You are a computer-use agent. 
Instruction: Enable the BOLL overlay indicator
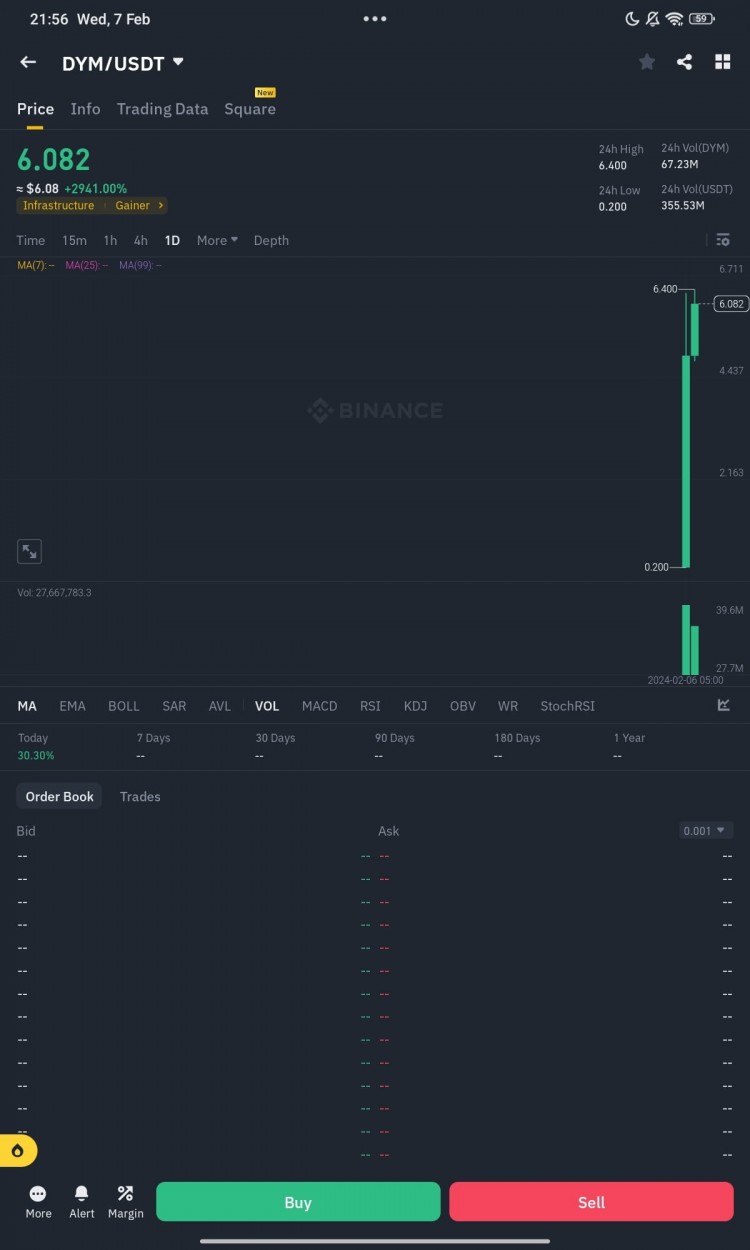[124, 706]
